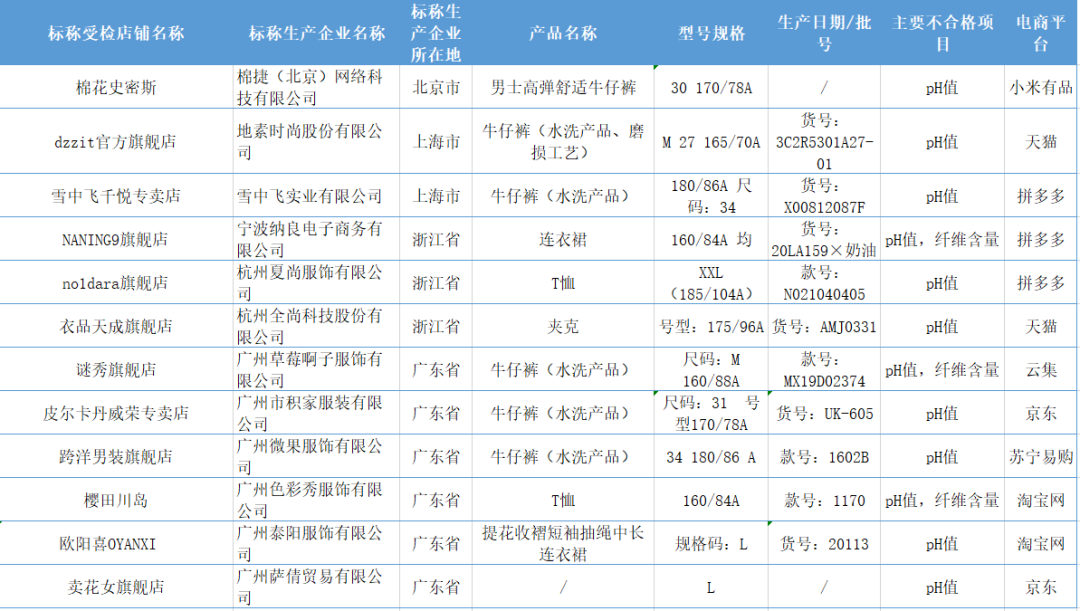
Task: Click shop cell 棉花史密斯
Action: pos(116,87)
